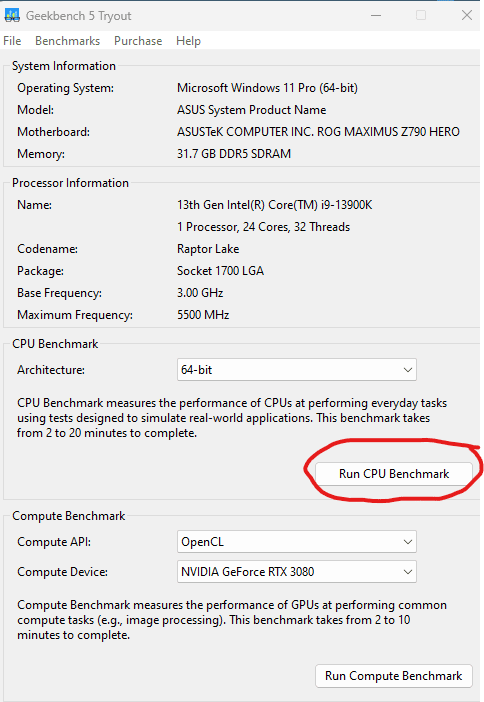Screen dimensions: 484x702
Task: Click the i9-13900K processor name text
Action: pos(274,205)
